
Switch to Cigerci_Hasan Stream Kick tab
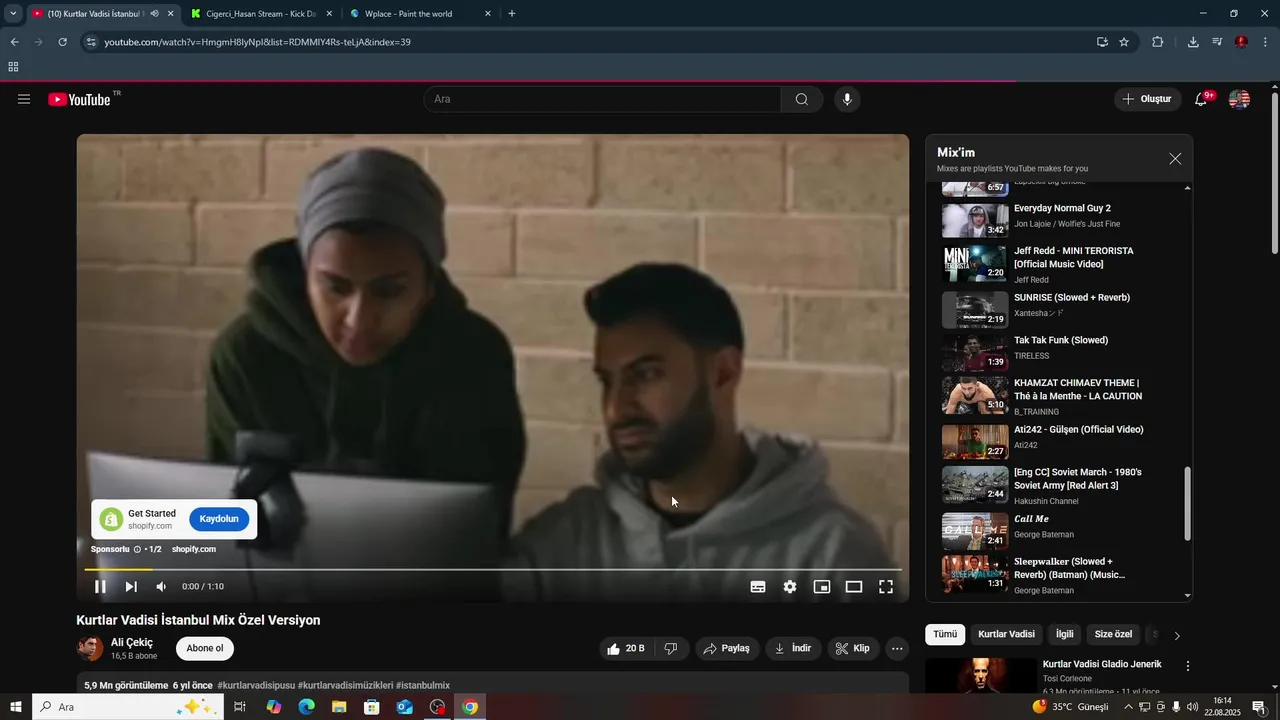pos(260,14)
